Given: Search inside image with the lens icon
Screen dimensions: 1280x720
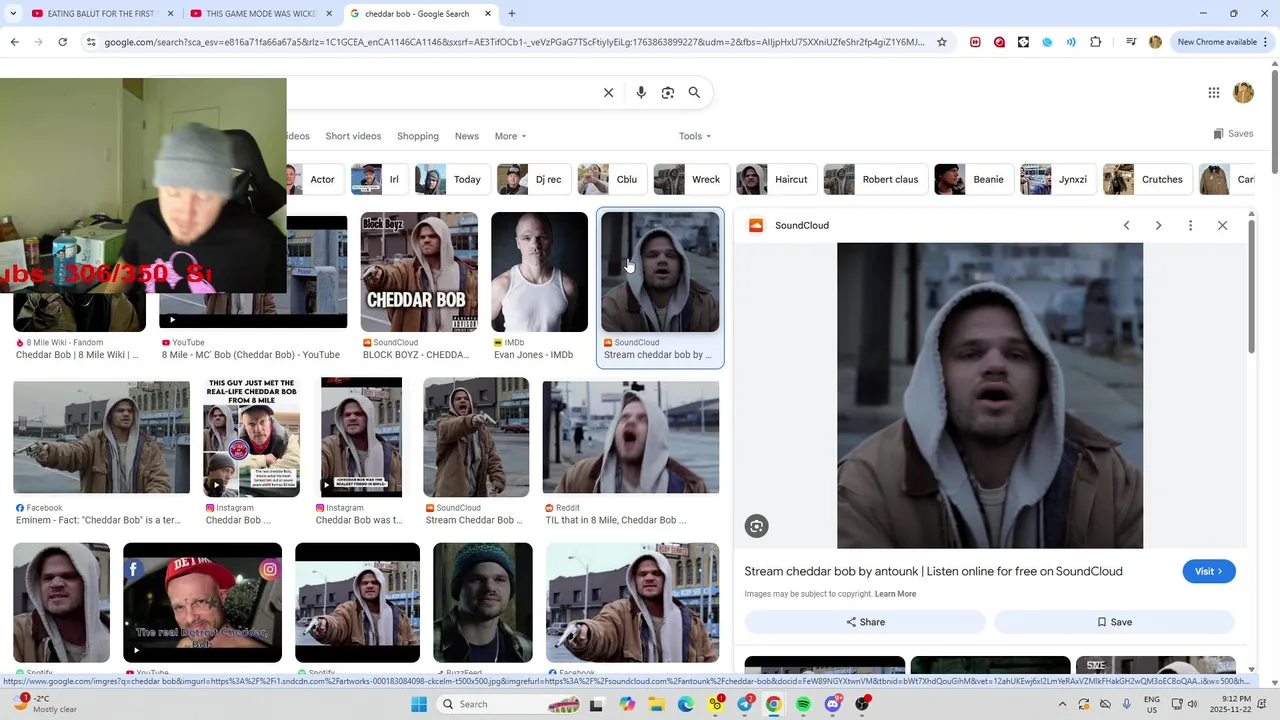Looking at the screenshot, I should pyautogui.click(x=757, y=526).
